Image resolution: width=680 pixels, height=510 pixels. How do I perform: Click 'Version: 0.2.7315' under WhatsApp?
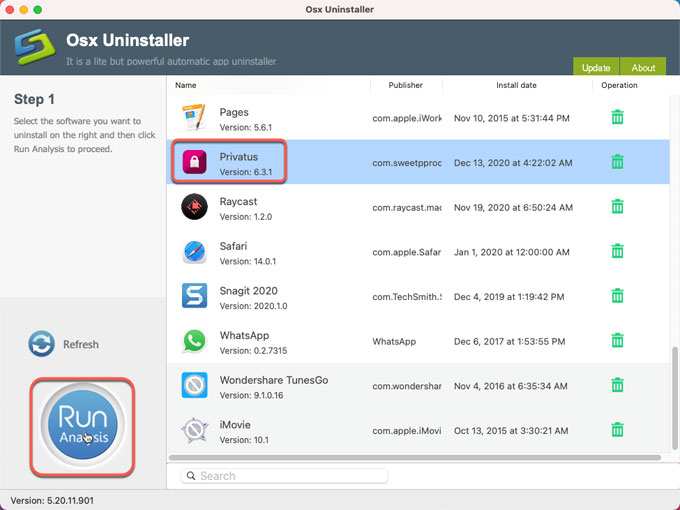253,351
